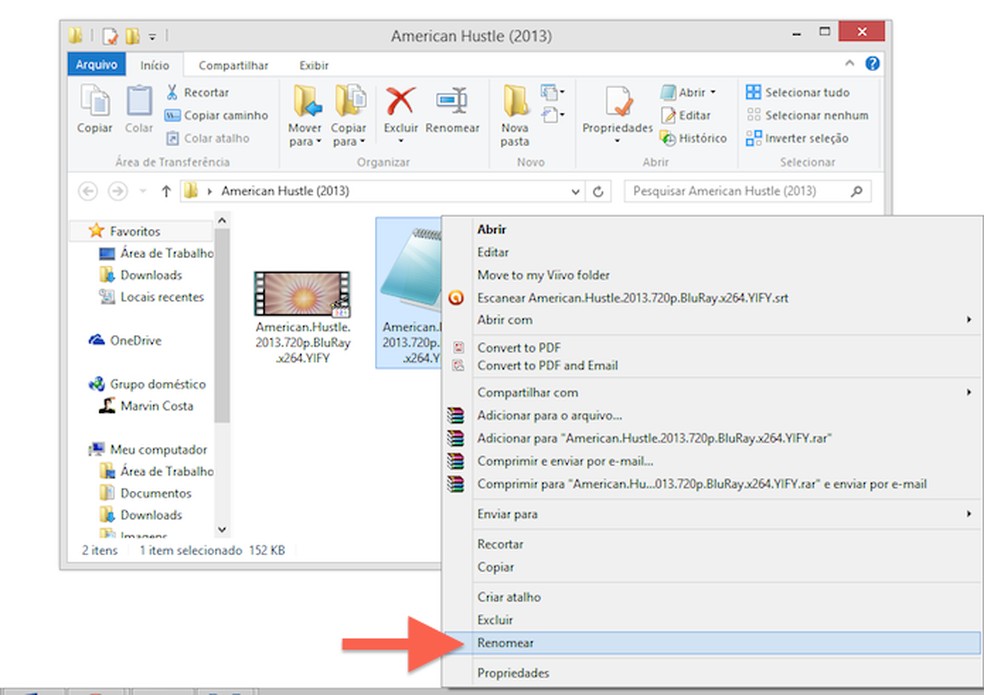Expand Compartilhar com submenu

712,392
